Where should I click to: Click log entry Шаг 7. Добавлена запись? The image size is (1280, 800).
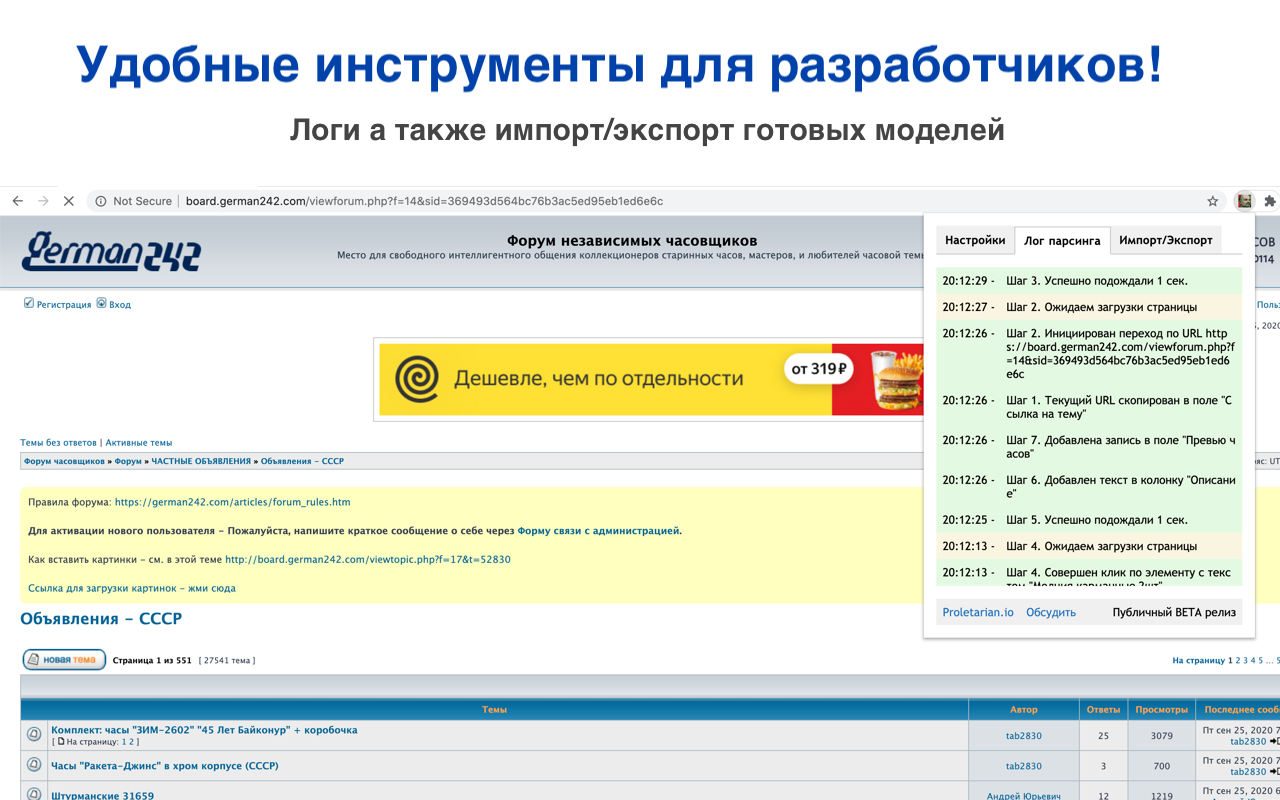[x=1089, y=447]
